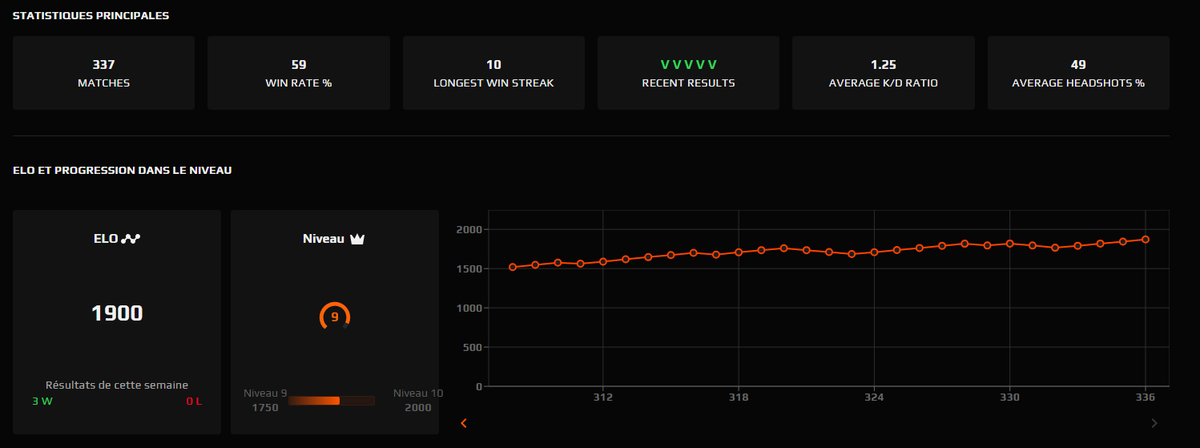Click the level 9 skill badge

[x=335, y=317]
